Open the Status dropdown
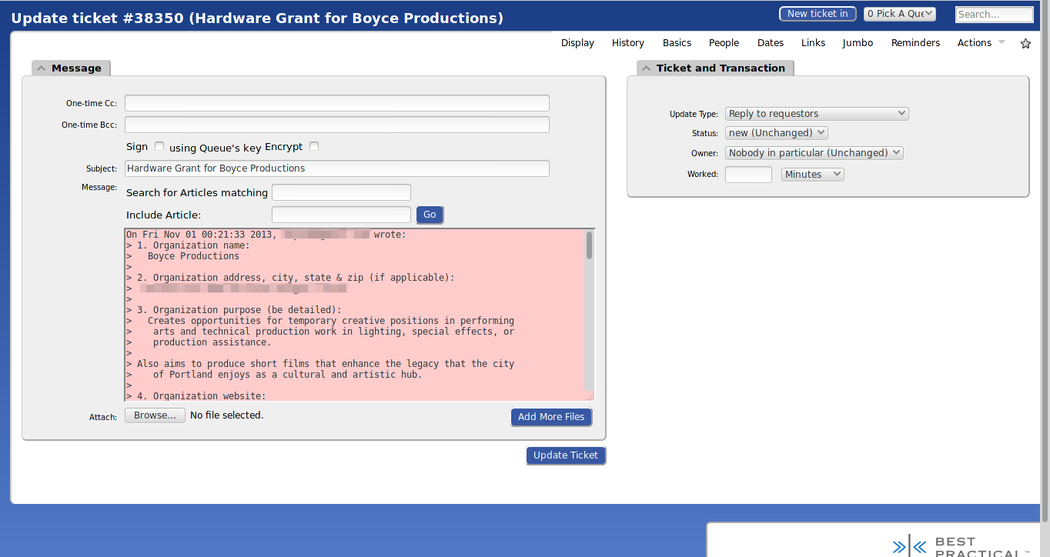 click(776, 133)
